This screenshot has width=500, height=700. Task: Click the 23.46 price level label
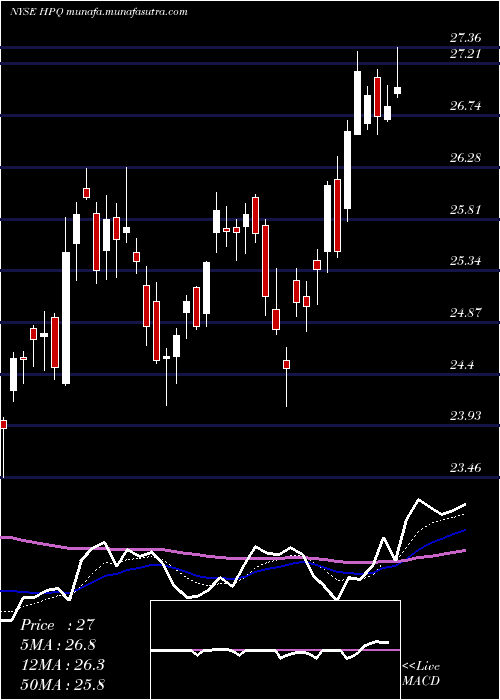point(465,468)
